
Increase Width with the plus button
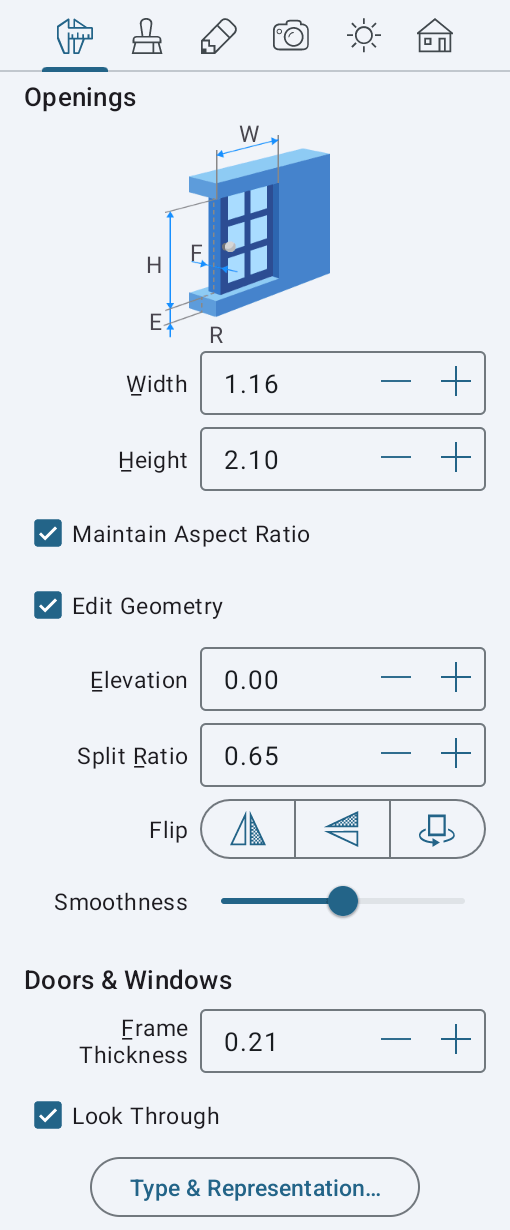[456, 383]
